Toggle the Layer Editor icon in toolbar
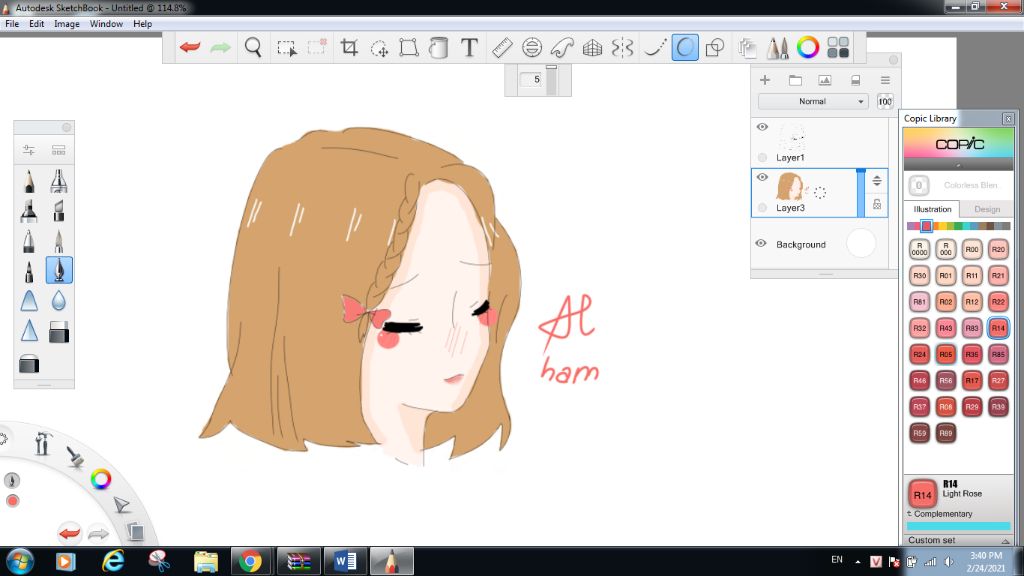 click(x=747, y=48)
